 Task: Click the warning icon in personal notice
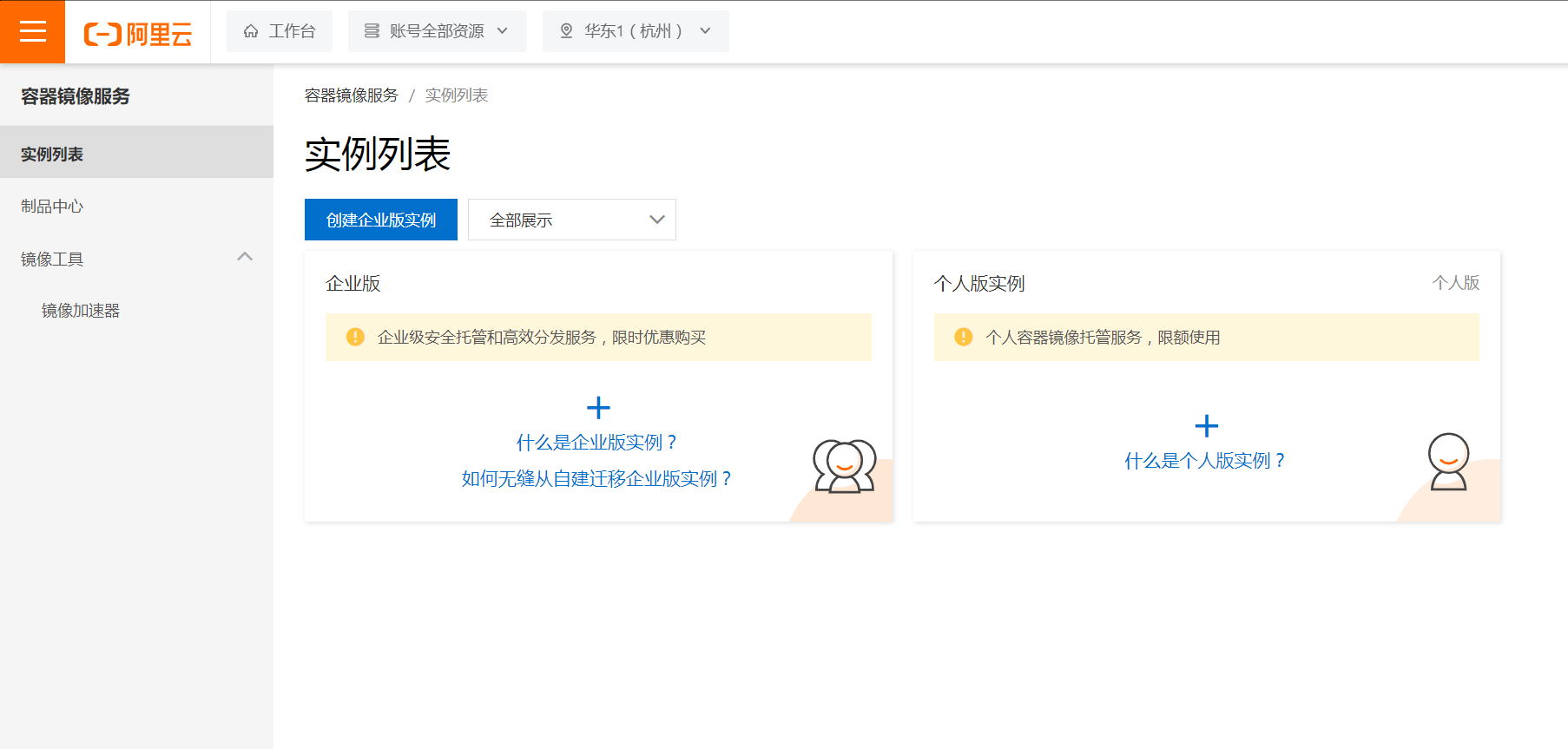coord(963,337)
